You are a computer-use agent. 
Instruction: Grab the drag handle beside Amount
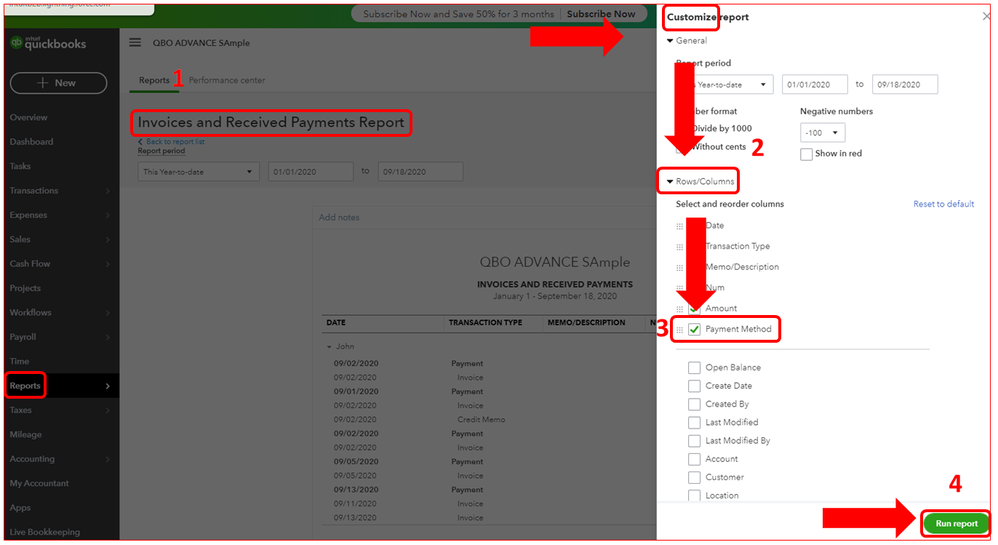click(680, 309)
